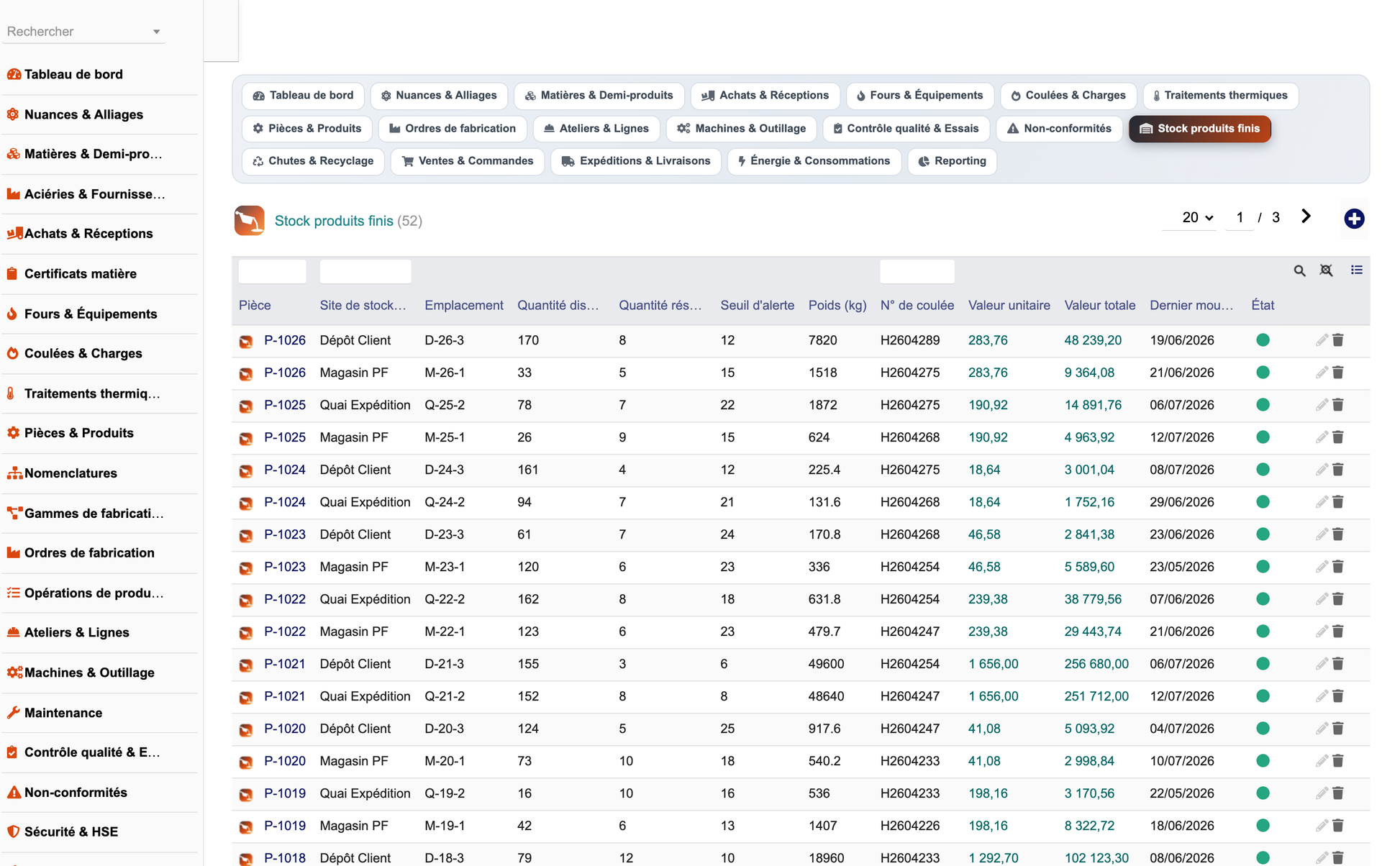Click location Q-24-2 cell
Viewport: 1400px width, 866px height.
445,502
